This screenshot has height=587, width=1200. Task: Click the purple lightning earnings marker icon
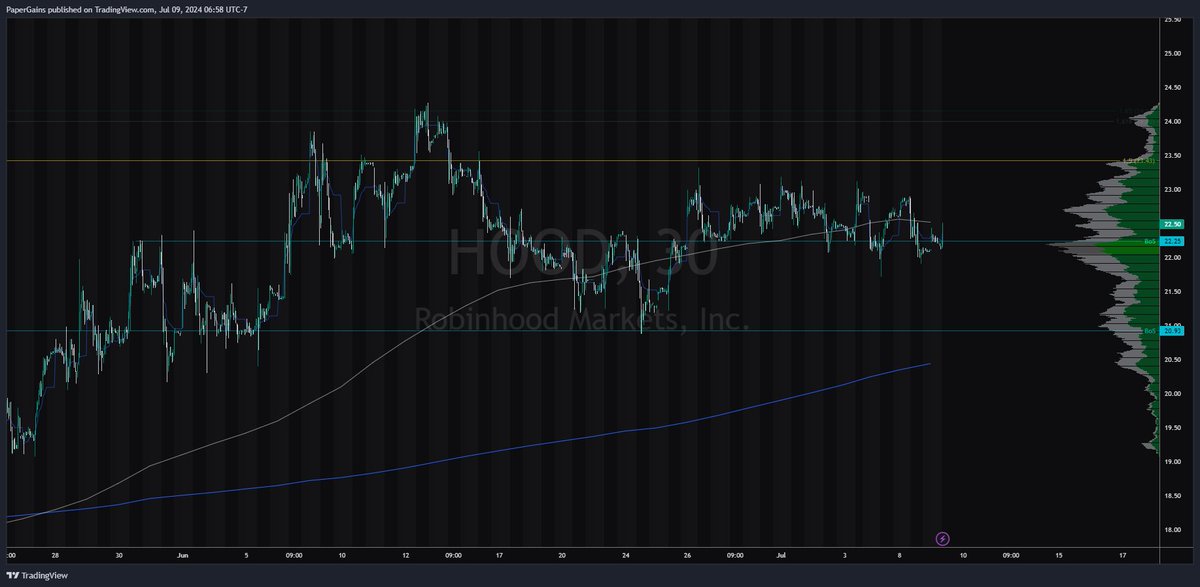[x=942, y=539]
